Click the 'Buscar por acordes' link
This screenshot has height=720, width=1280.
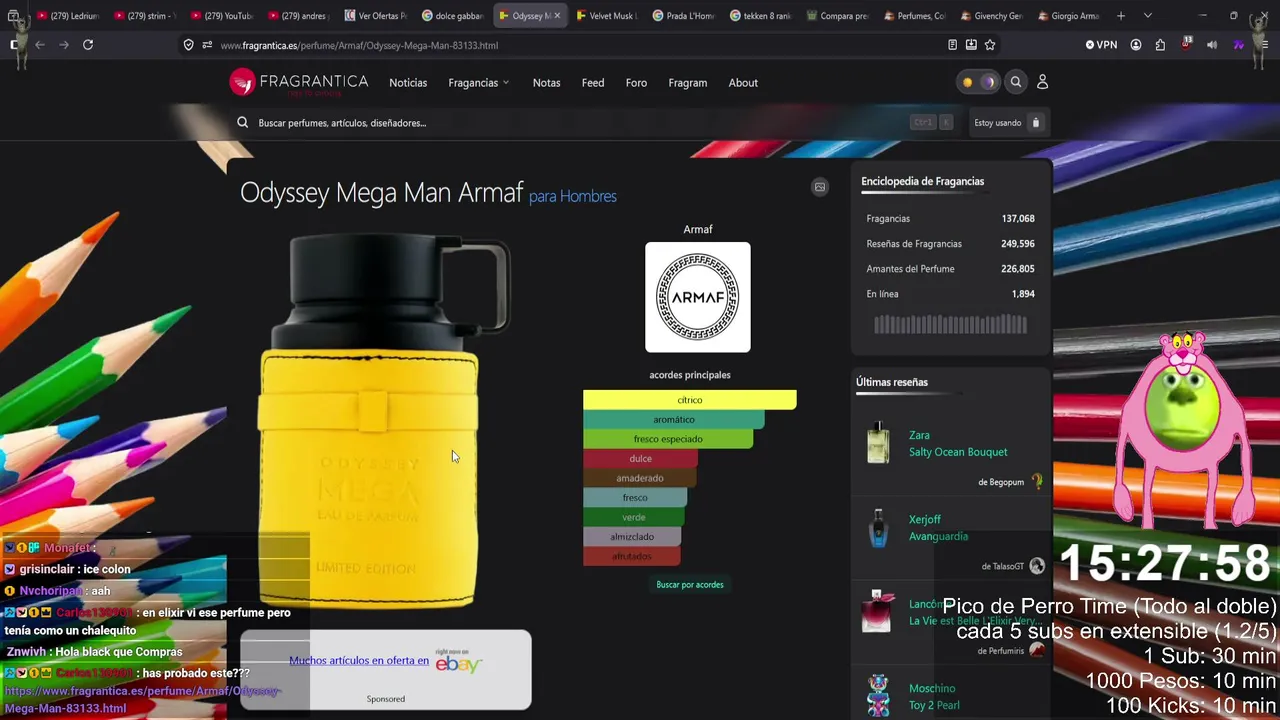pyautogui.click(x=690, y=585)
